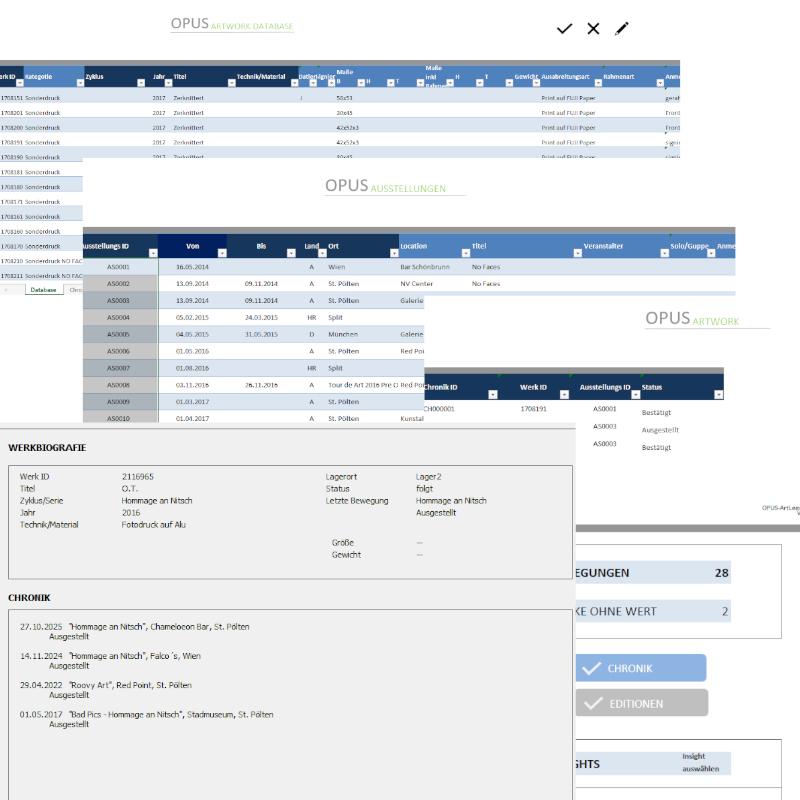The width and height of the screenshot is (800, 800).
Task: Select exhibition row AS0004
Action: [118, 317]
